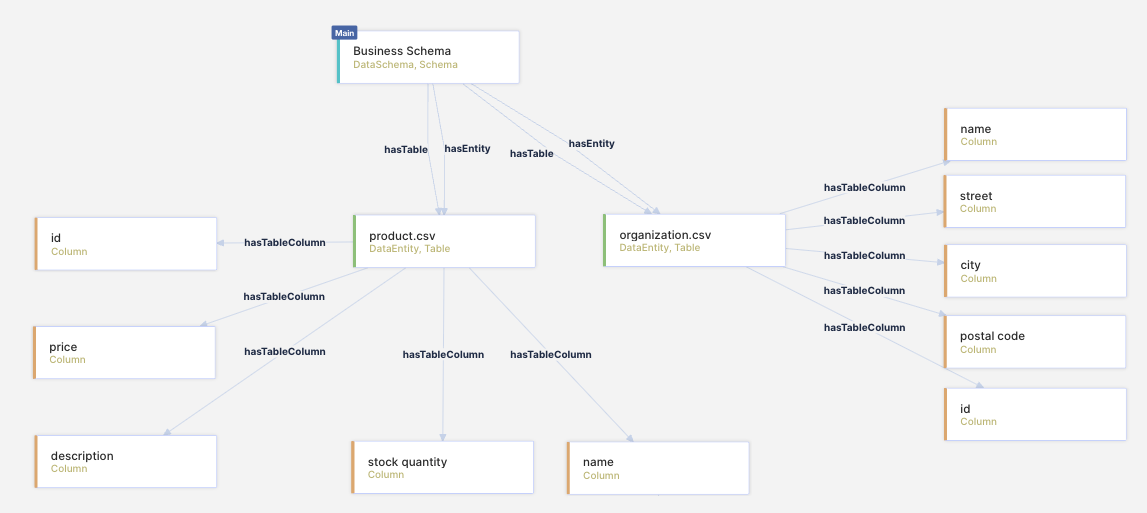Click hasTableColumn label on the stock quantity edge
This screenshot has height=513, width=1147.
click(443, 355)
